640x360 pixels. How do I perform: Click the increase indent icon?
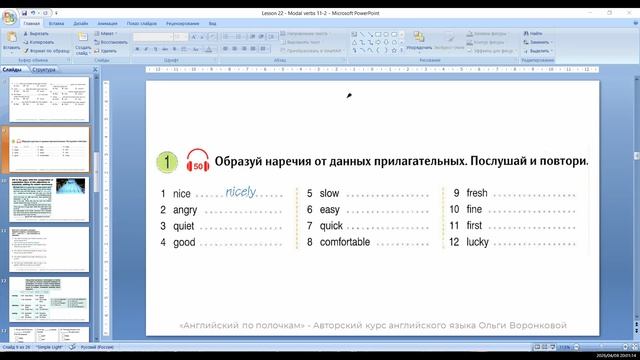(261, 37)
